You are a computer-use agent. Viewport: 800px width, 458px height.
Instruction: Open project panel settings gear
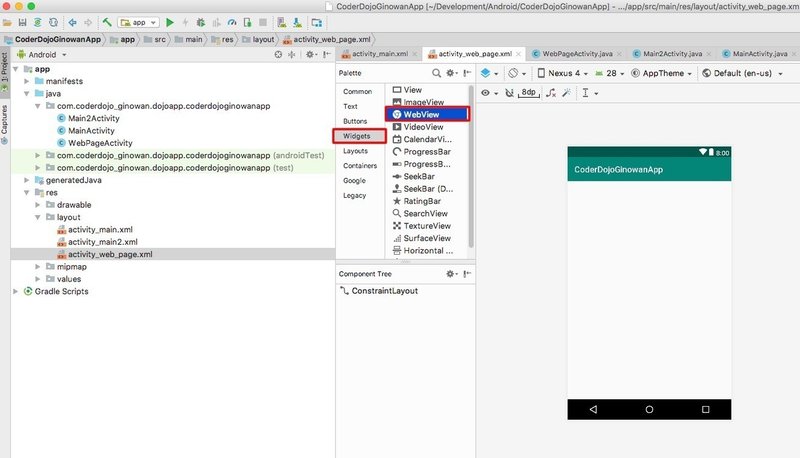[x=310, y=54]
